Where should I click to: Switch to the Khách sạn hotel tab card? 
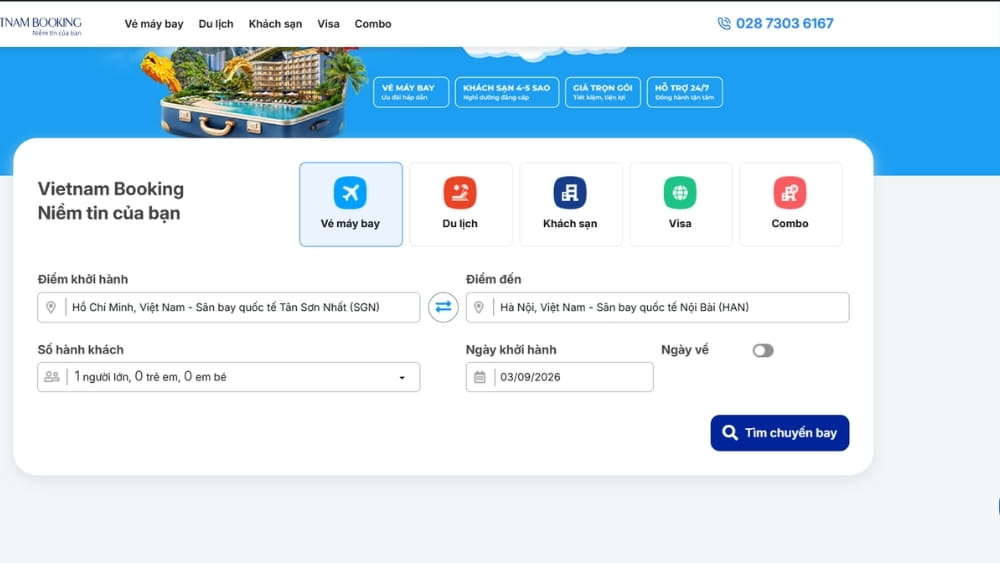pyautogui.click(x=570, y=204)
